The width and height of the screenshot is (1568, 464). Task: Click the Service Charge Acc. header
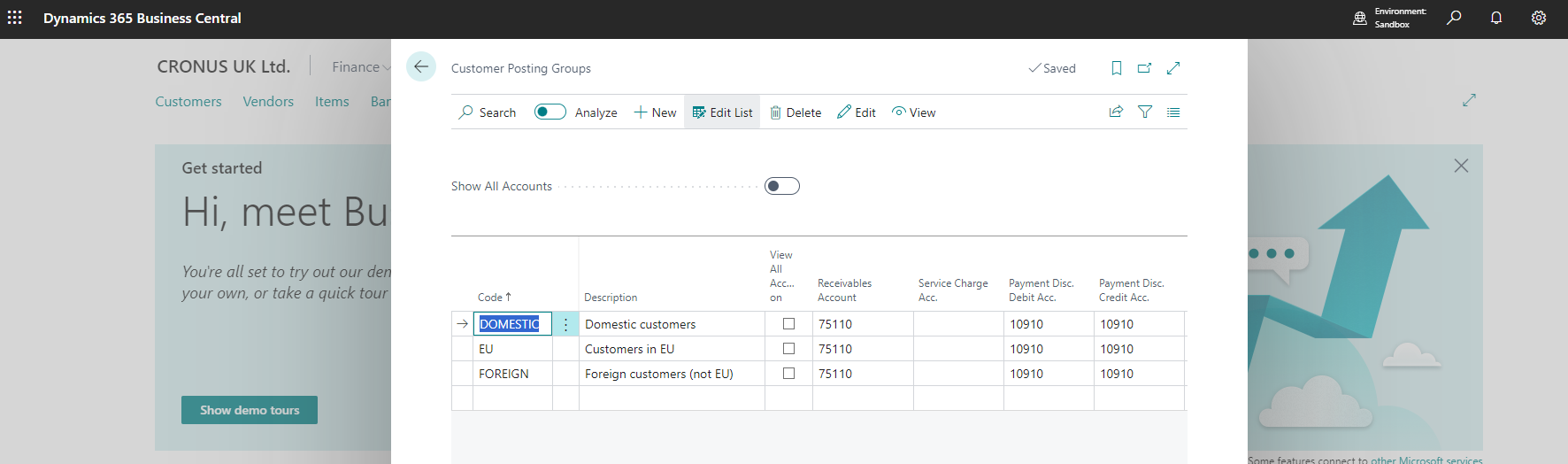tap(953, 290)
